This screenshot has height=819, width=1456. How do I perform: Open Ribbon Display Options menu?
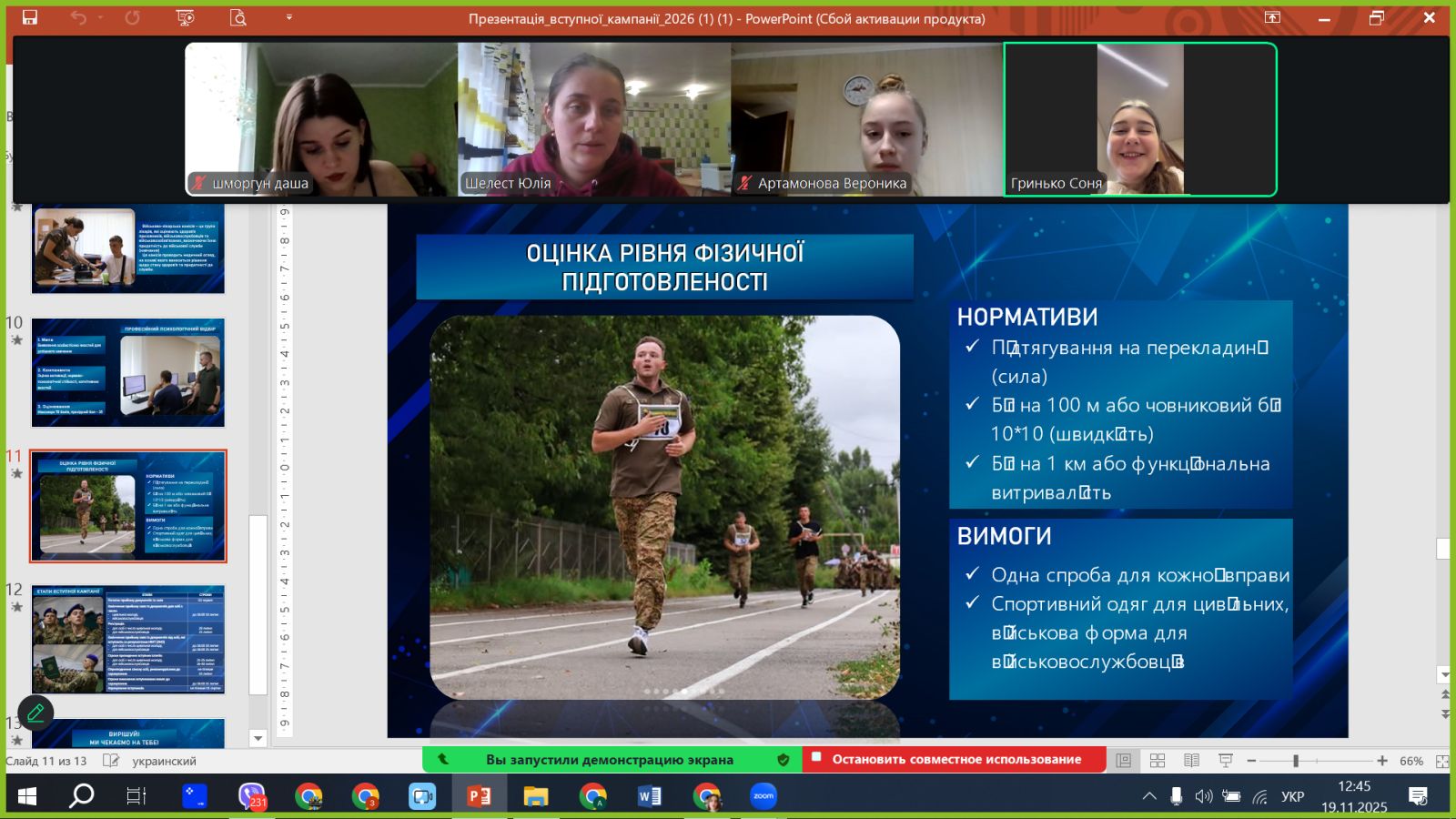[1272, 17]
